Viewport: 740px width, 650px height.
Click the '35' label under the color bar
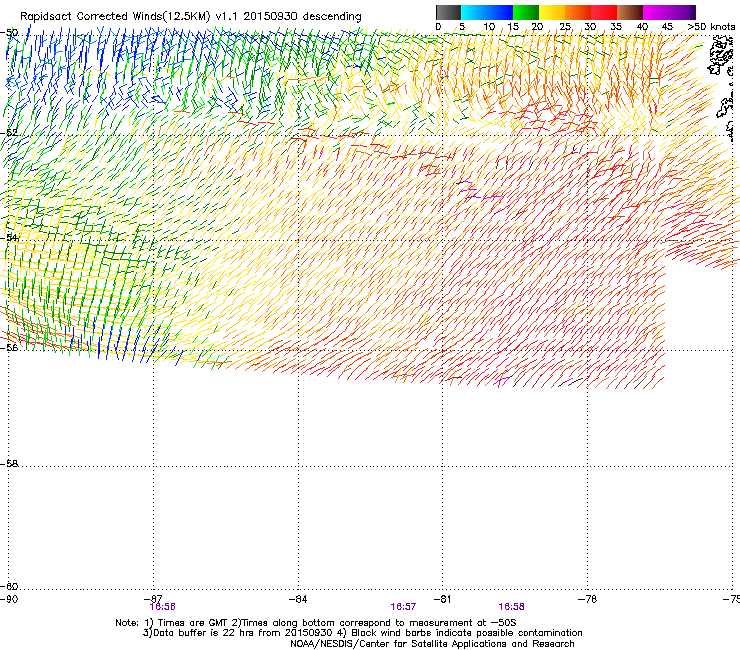[x=616, y=26]
